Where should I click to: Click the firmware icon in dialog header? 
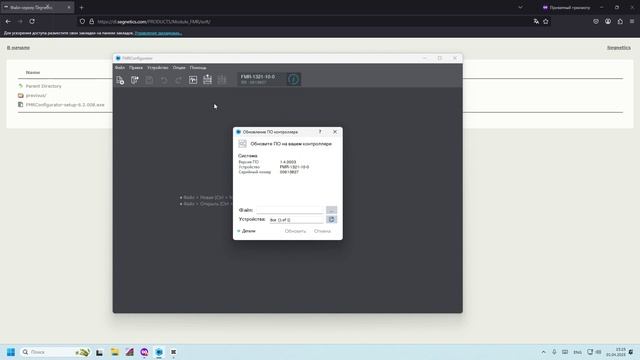[242, 144]
